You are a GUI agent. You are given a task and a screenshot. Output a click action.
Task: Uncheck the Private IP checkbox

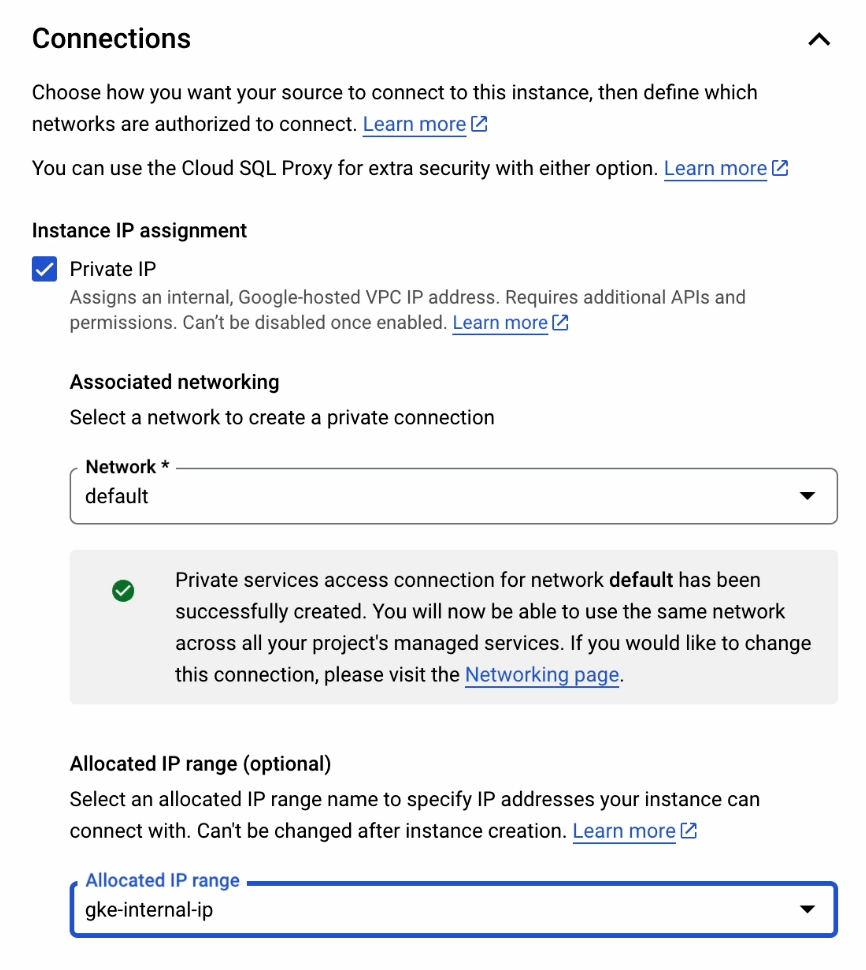tap(45, 269)
